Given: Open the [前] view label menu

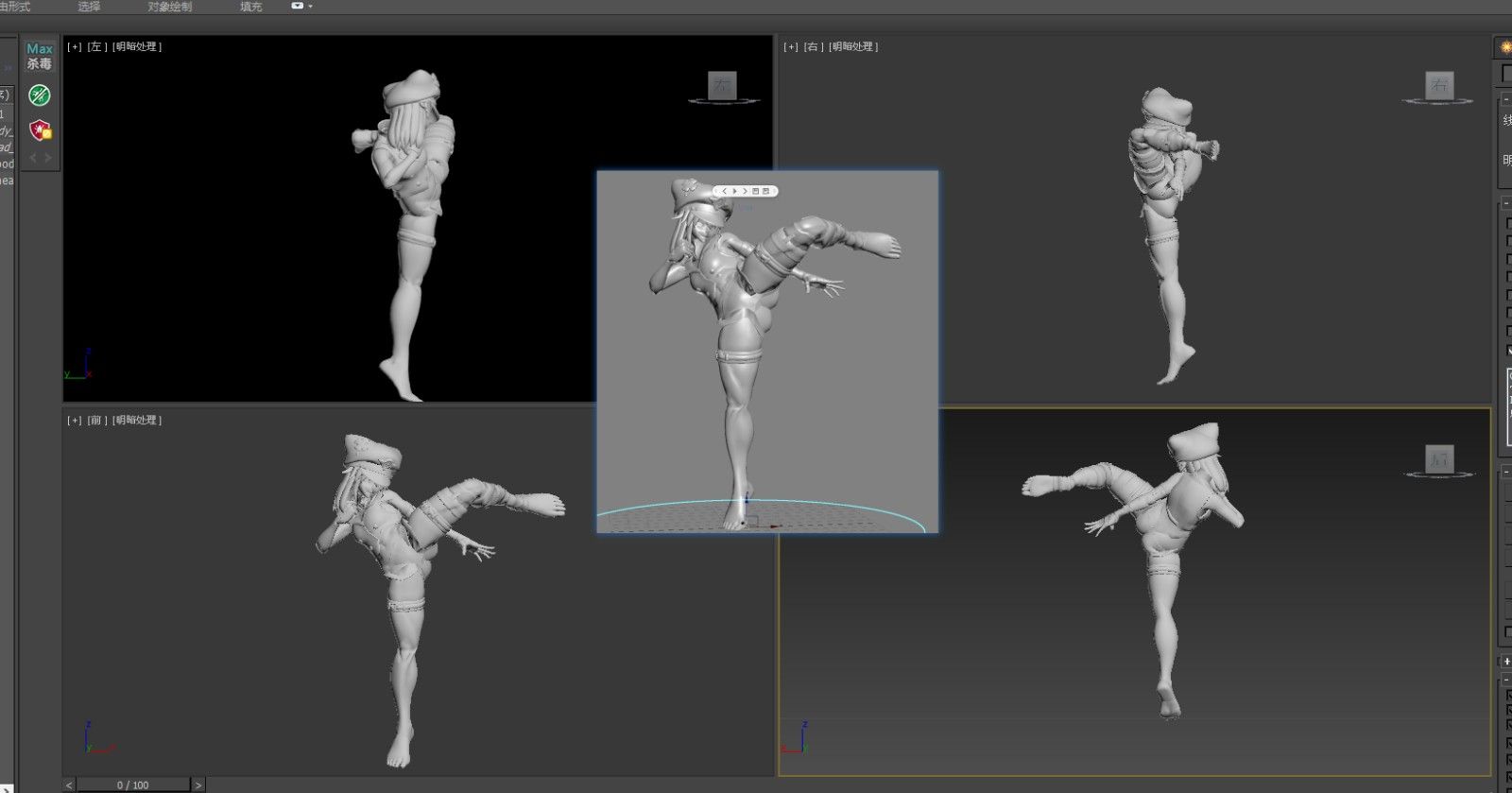Looking at the screenshot, I should coord(97,420).
